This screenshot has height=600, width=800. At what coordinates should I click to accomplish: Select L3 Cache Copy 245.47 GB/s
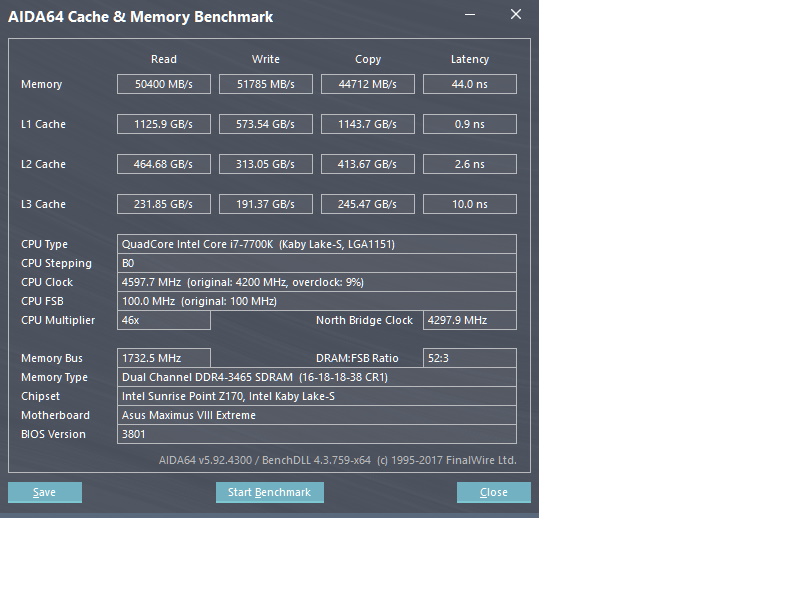point(368,204)
